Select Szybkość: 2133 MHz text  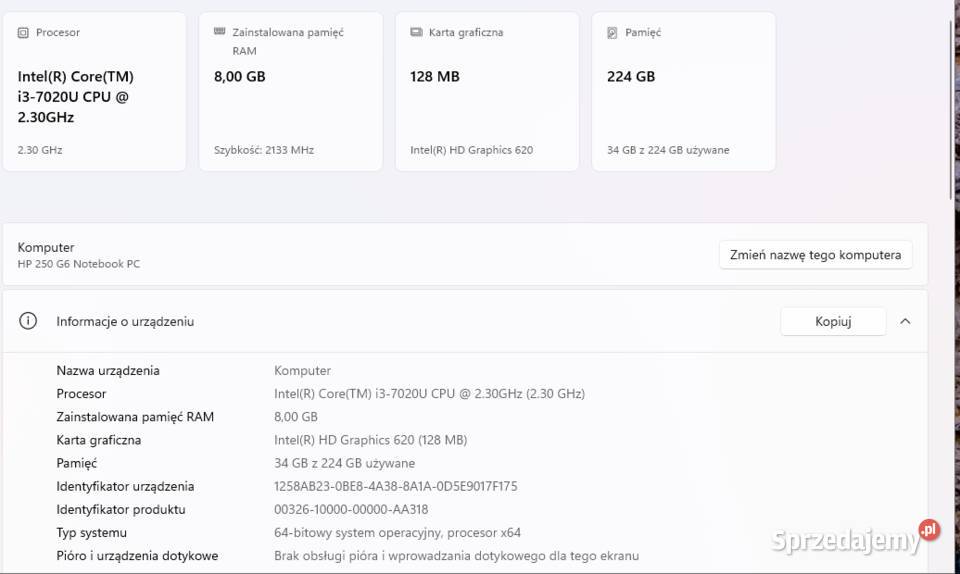(x=264, y=150)
